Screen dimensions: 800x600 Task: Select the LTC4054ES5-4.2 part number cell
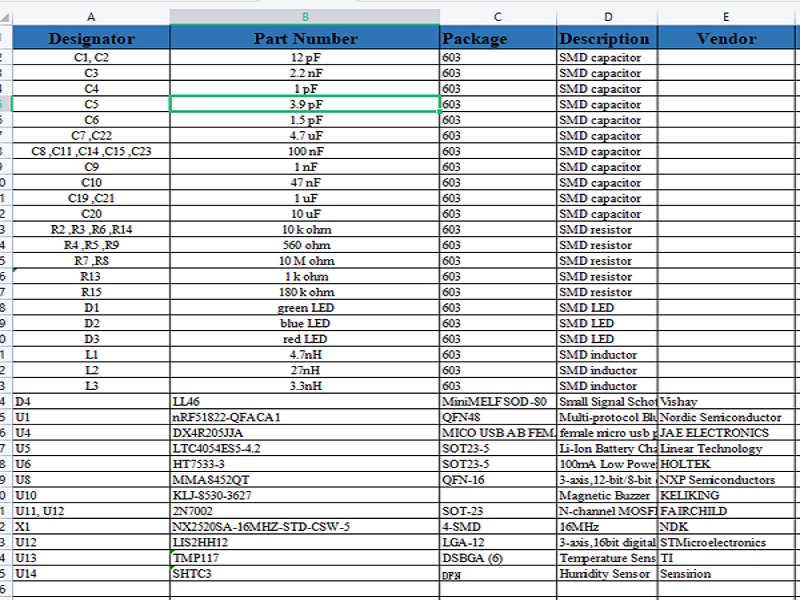click(x=305, y=449)
